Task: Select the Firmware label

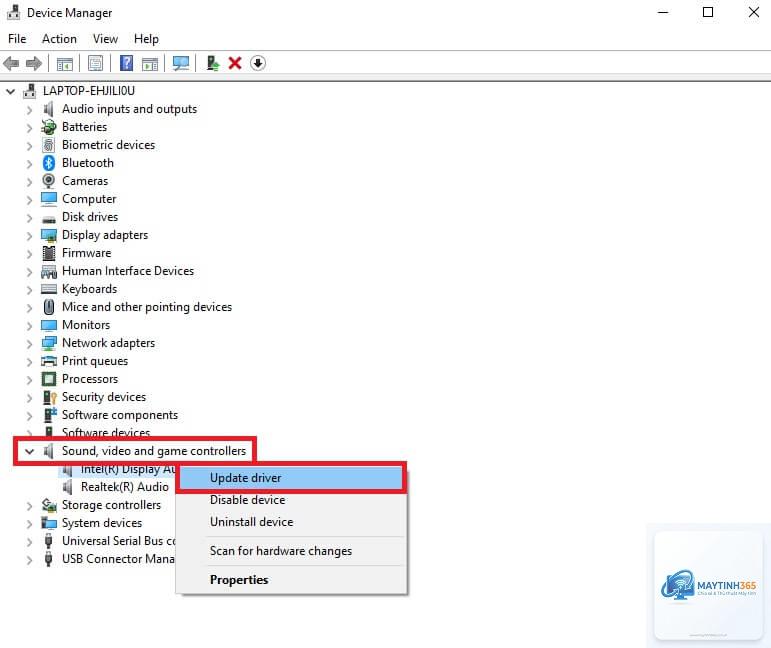Action: click(87, 253)
